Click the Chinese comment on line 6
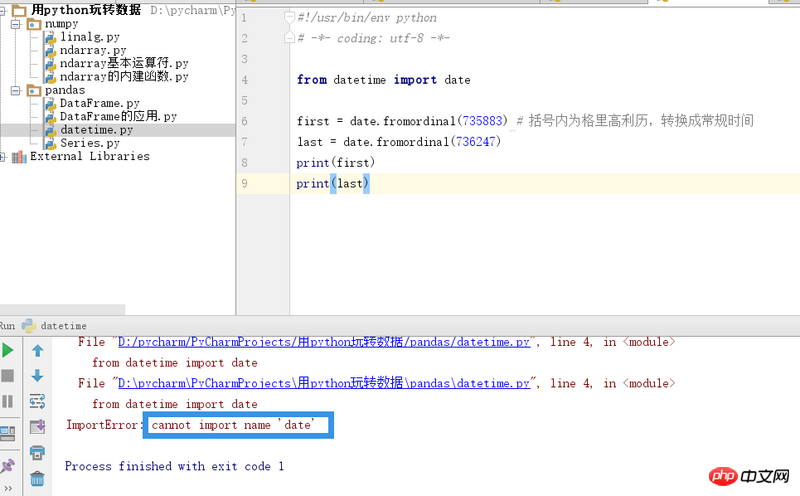The height and width of the screenshot is (496, 800). point(635,120)
